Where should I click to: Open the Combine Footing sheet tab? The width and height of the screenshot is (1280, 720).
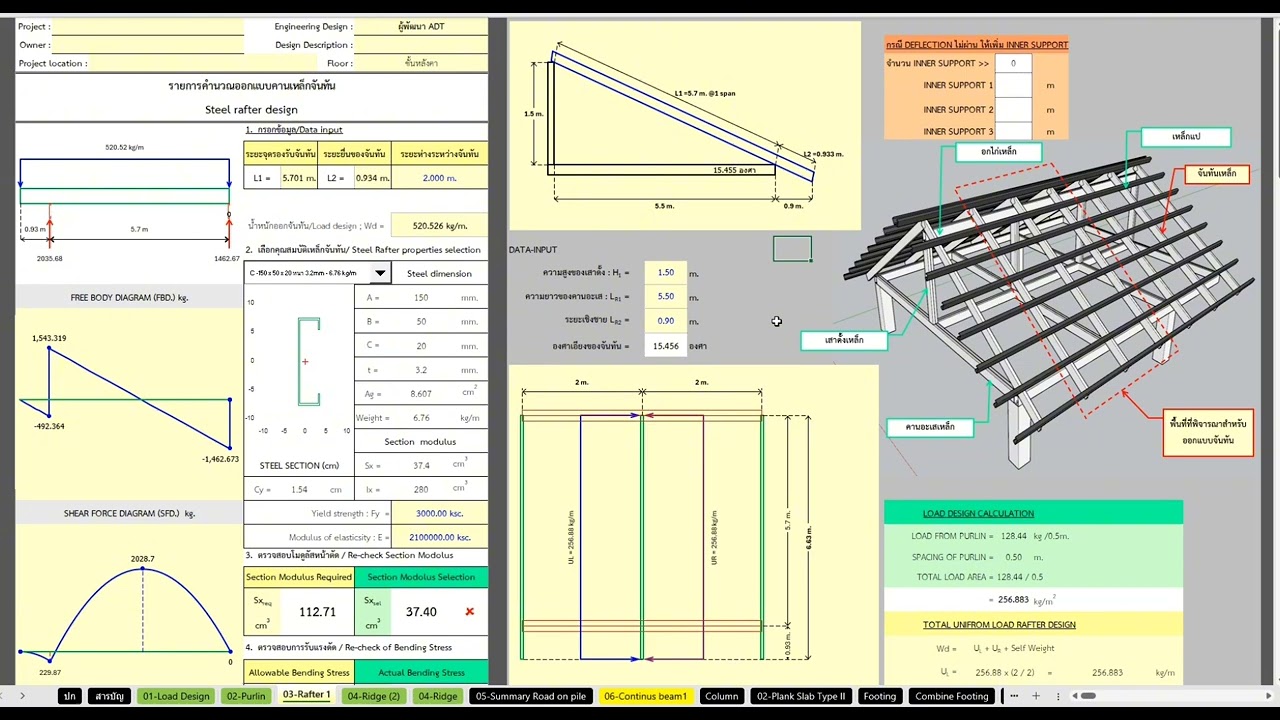click(x=951, y=696)
